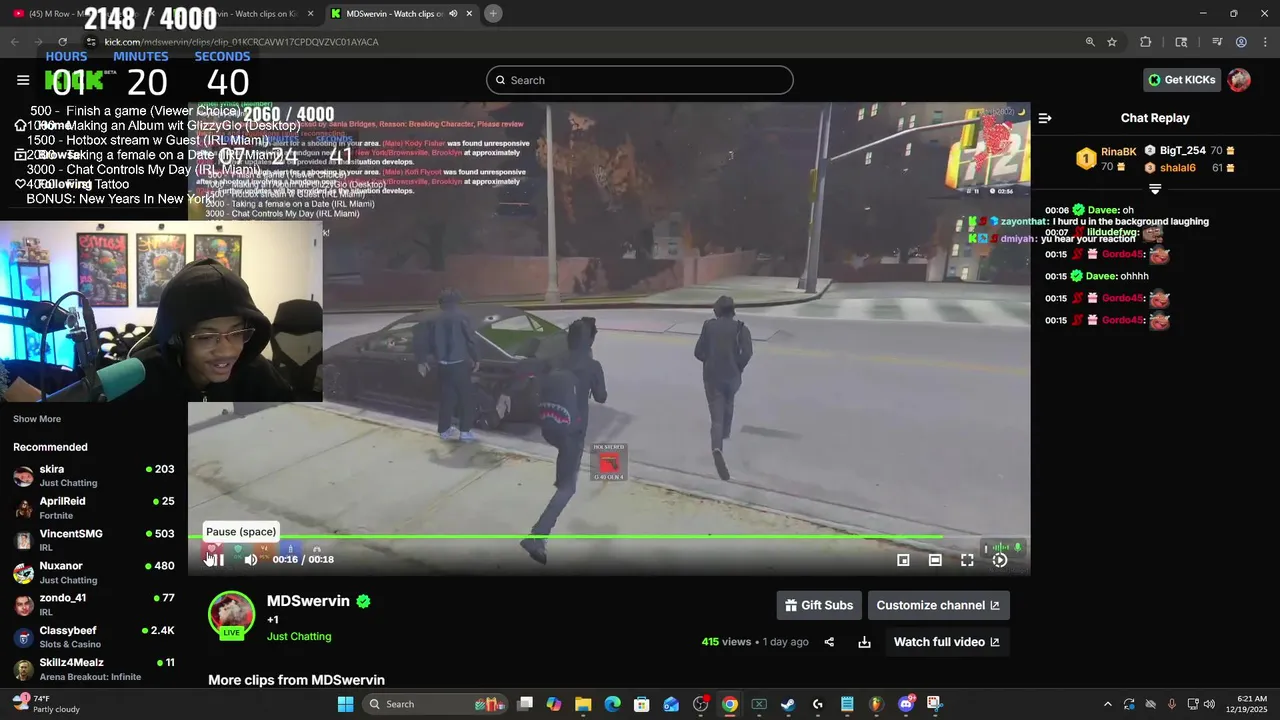Open recommended channel skira

coord(94,476)
